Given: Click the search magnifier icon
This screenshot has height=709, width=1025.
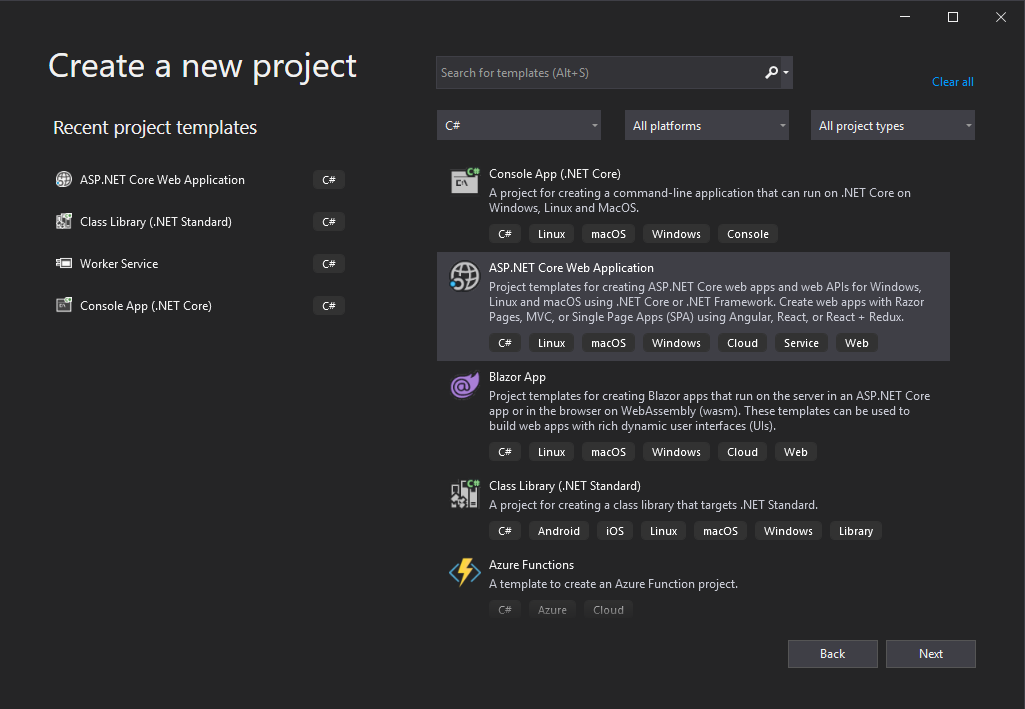Looking at the screenshot, I should pyautogui.click(x=771, y=72).
